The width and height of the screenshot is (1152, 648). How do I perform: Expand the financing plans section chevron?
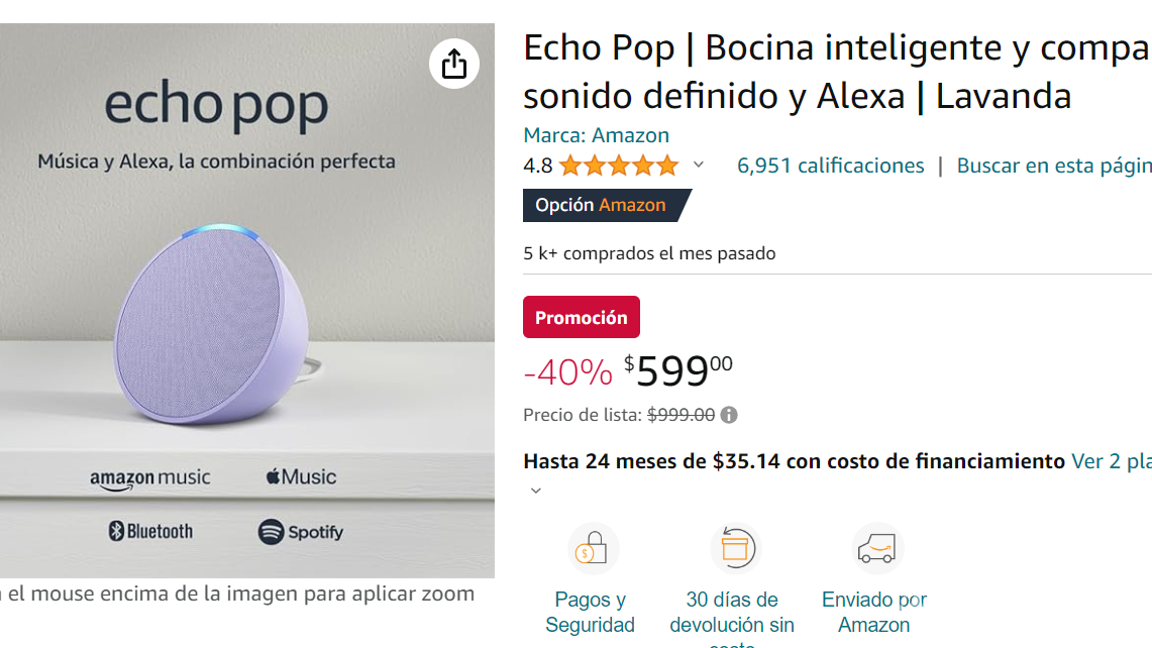tap(535, 490)
